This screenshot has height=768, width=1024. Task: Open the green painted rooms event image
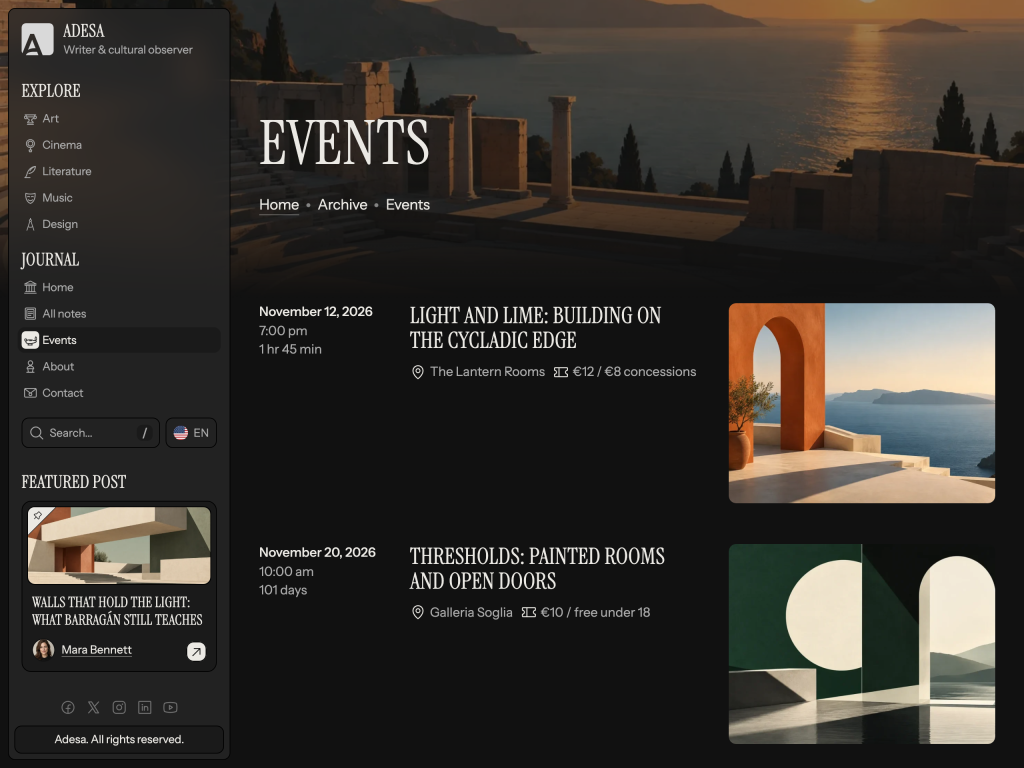pyautogui.click(x=861, y=644)
